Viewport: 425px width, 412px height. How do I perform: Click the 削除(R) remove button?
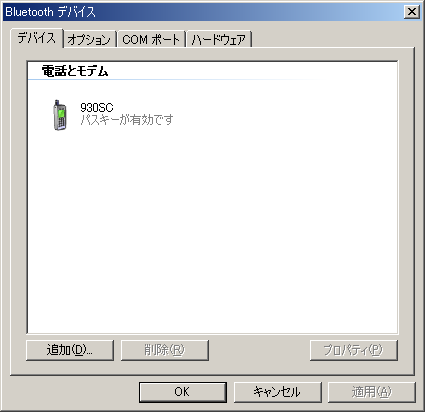pyautogui.click(x=165, y=350)
